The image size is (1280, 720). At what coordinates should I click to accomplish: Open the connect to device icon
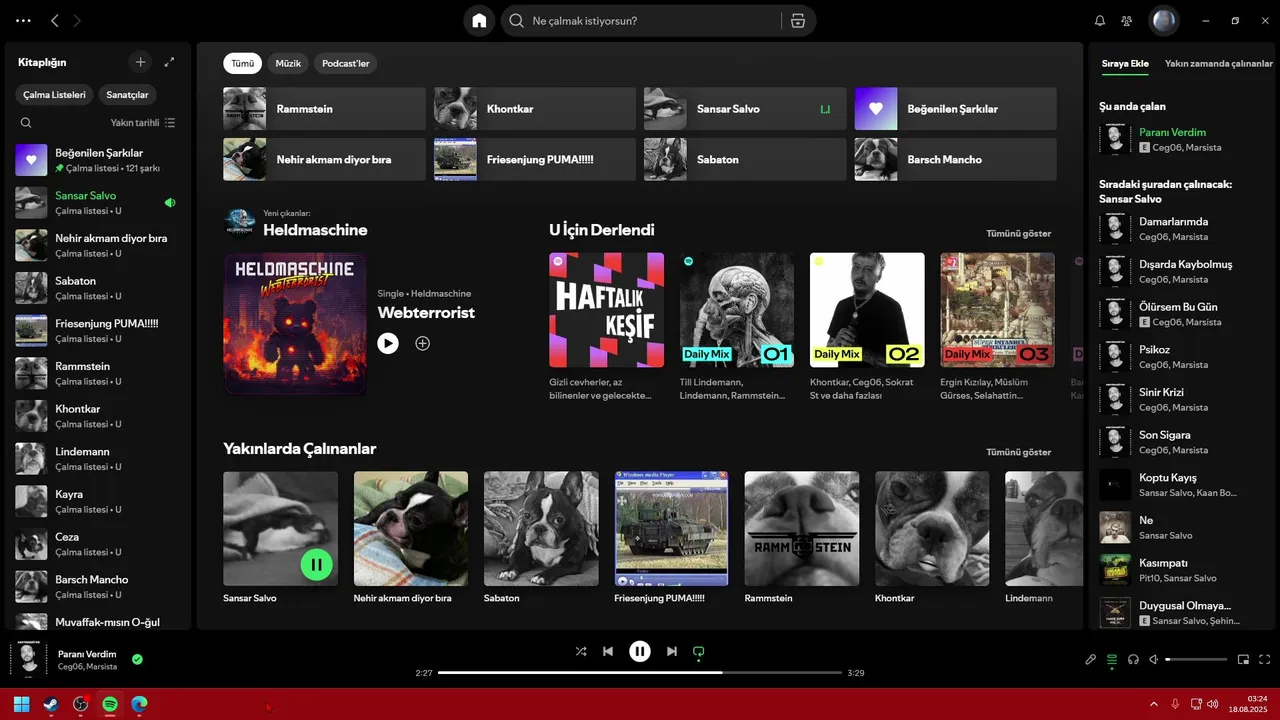[x=1133, y=659]
